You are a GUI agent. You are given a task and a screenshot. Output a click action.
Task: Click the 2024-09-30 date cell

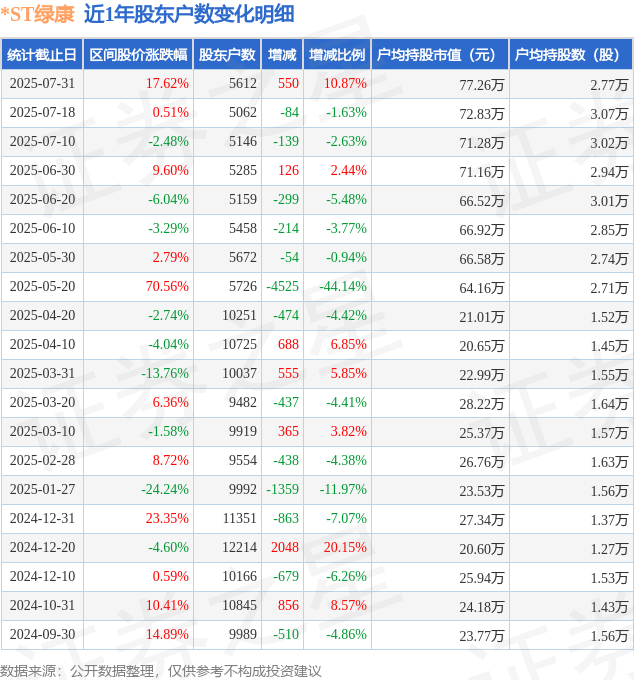point(42,634)
